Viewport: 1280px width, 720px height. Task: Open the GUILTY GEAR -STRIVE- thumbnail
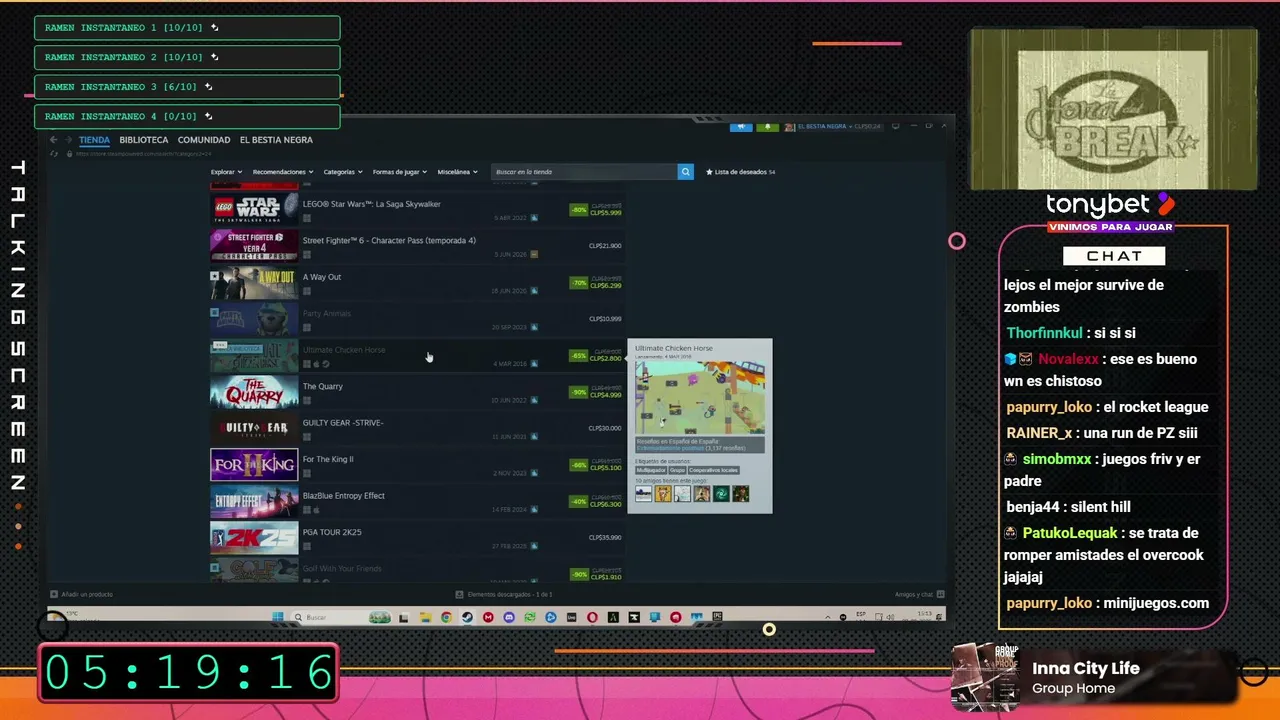click(254, 428)
